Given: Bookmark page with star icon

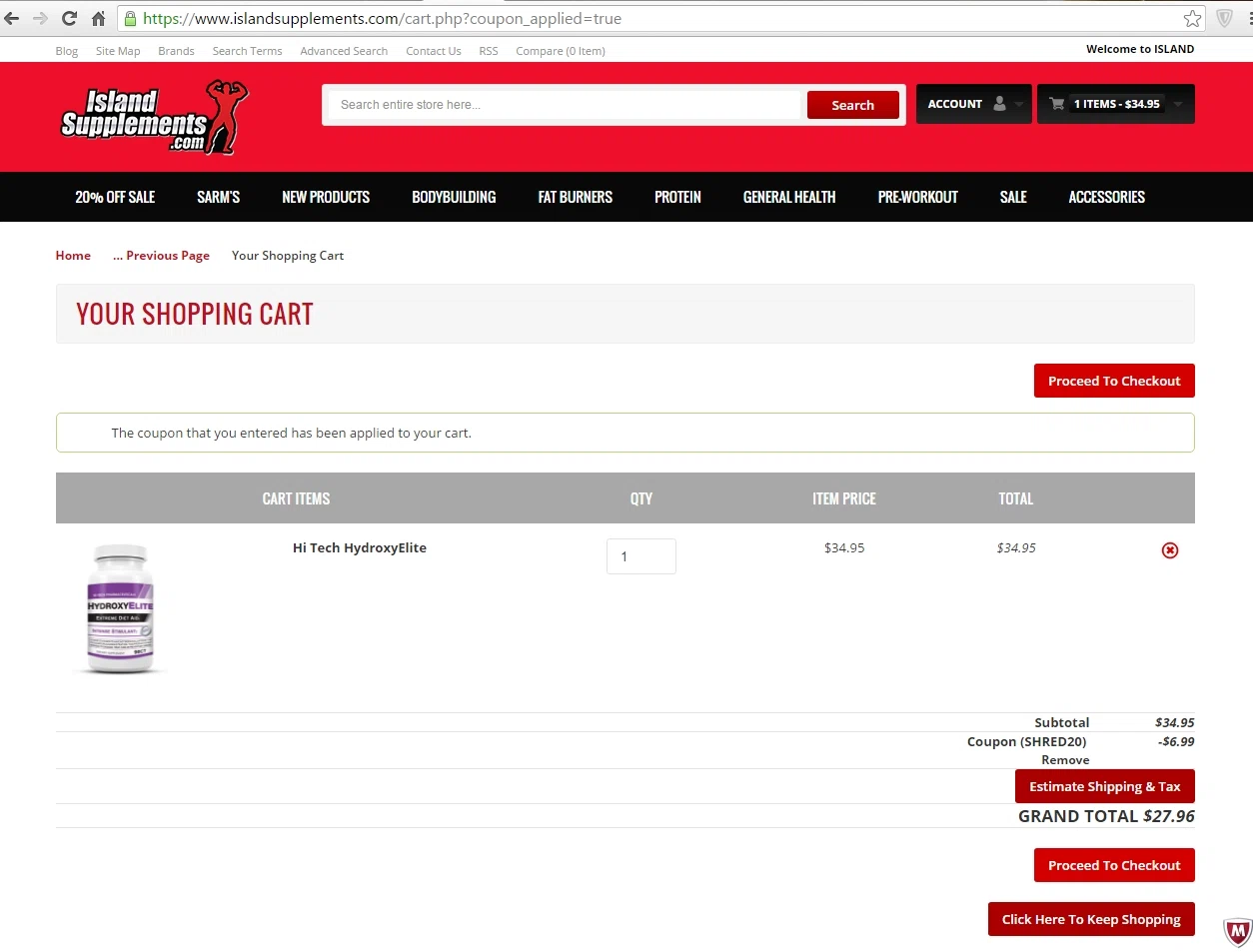Looking at the screenshot, I should pos(1192,18).
